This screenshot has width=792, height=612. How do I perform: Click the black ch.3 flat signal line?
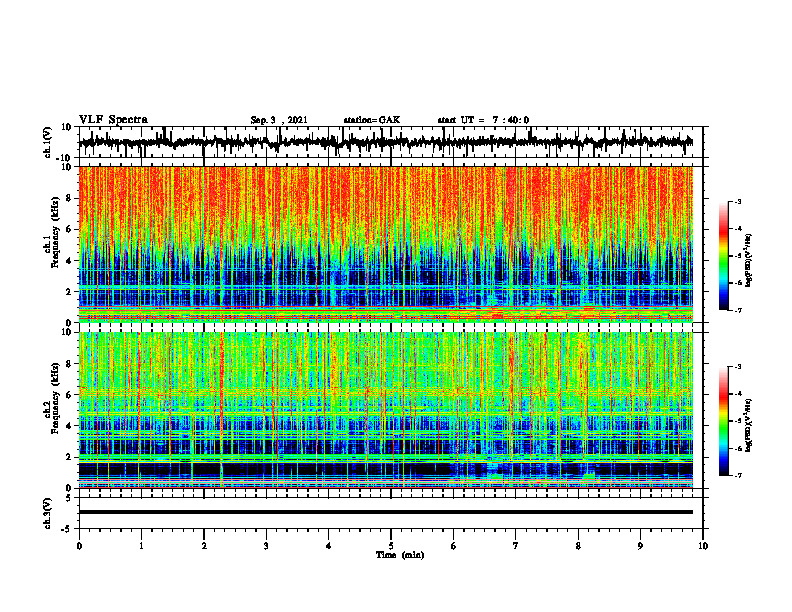[385, 512]
